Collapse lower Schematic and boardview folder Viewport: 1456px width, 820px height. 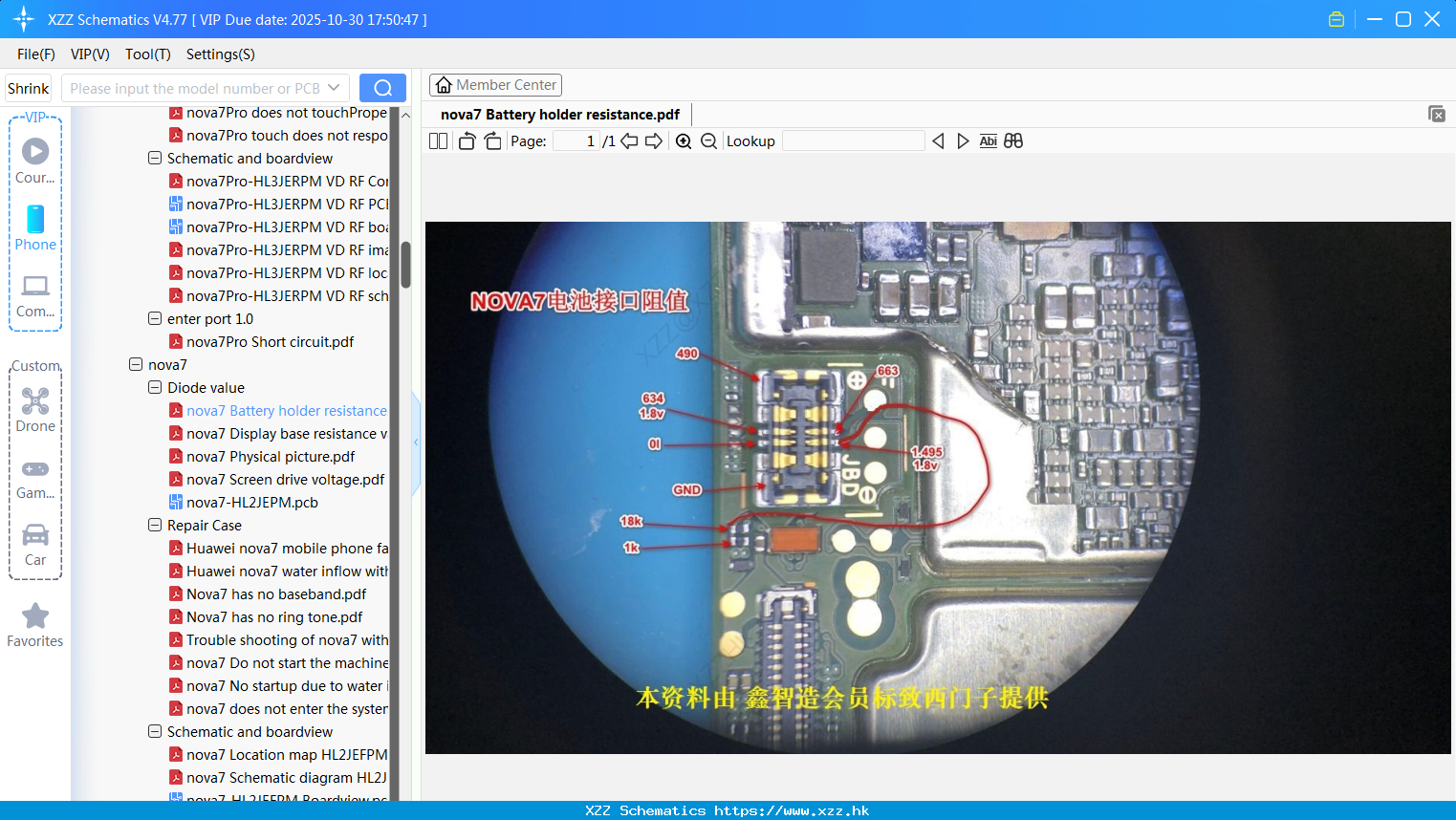(155, 731)
